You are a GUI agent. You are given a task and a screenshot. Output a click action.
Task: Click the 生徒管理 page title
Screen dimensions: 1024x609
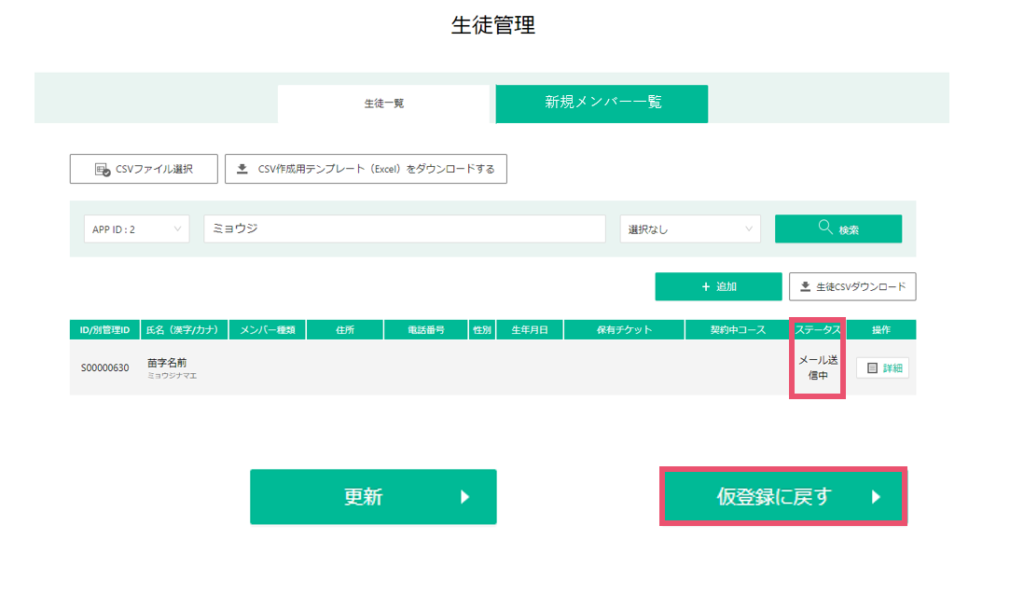(493, 25)
